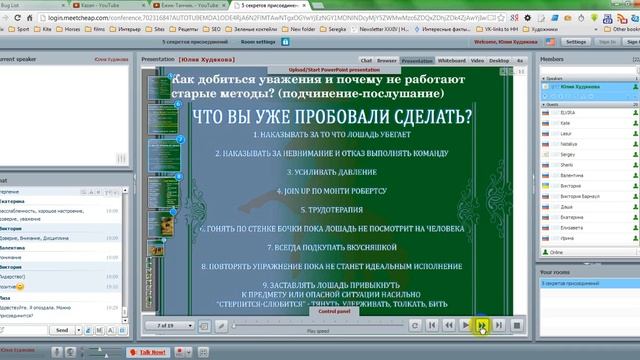640x360 pixels.
Task: Select member Sergey in the list
Action: [x=590, y=154]
